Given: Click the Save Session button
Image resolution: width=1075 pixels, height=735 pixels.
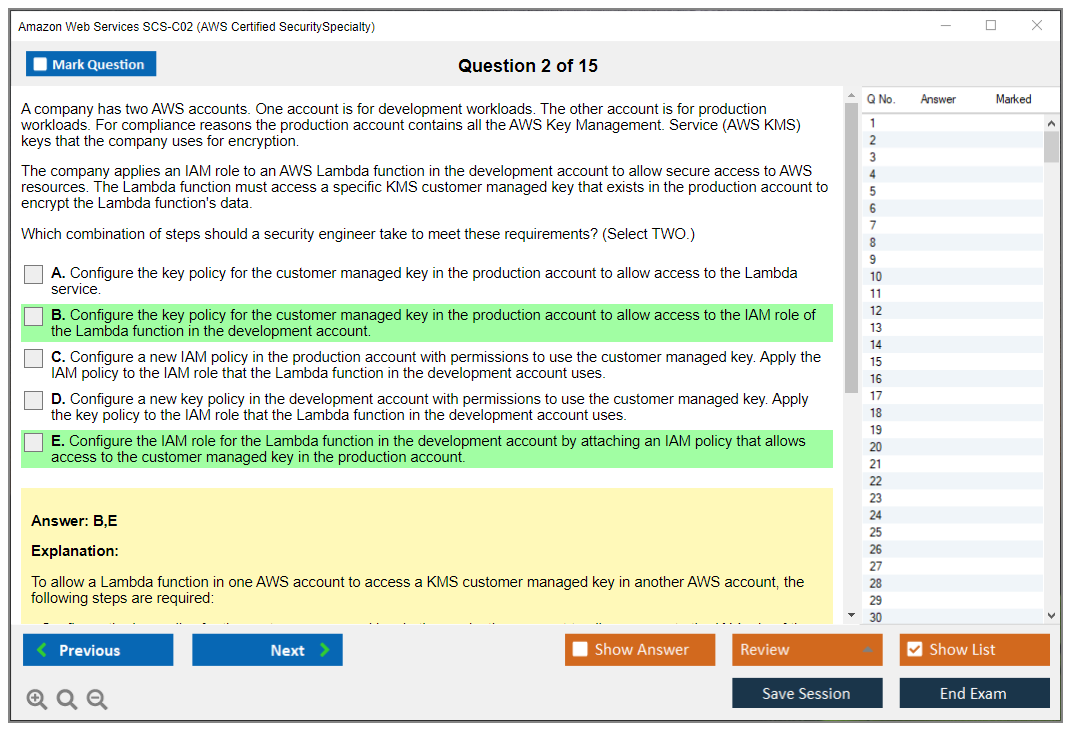Looking at the screenshot, I should [806, 693].
